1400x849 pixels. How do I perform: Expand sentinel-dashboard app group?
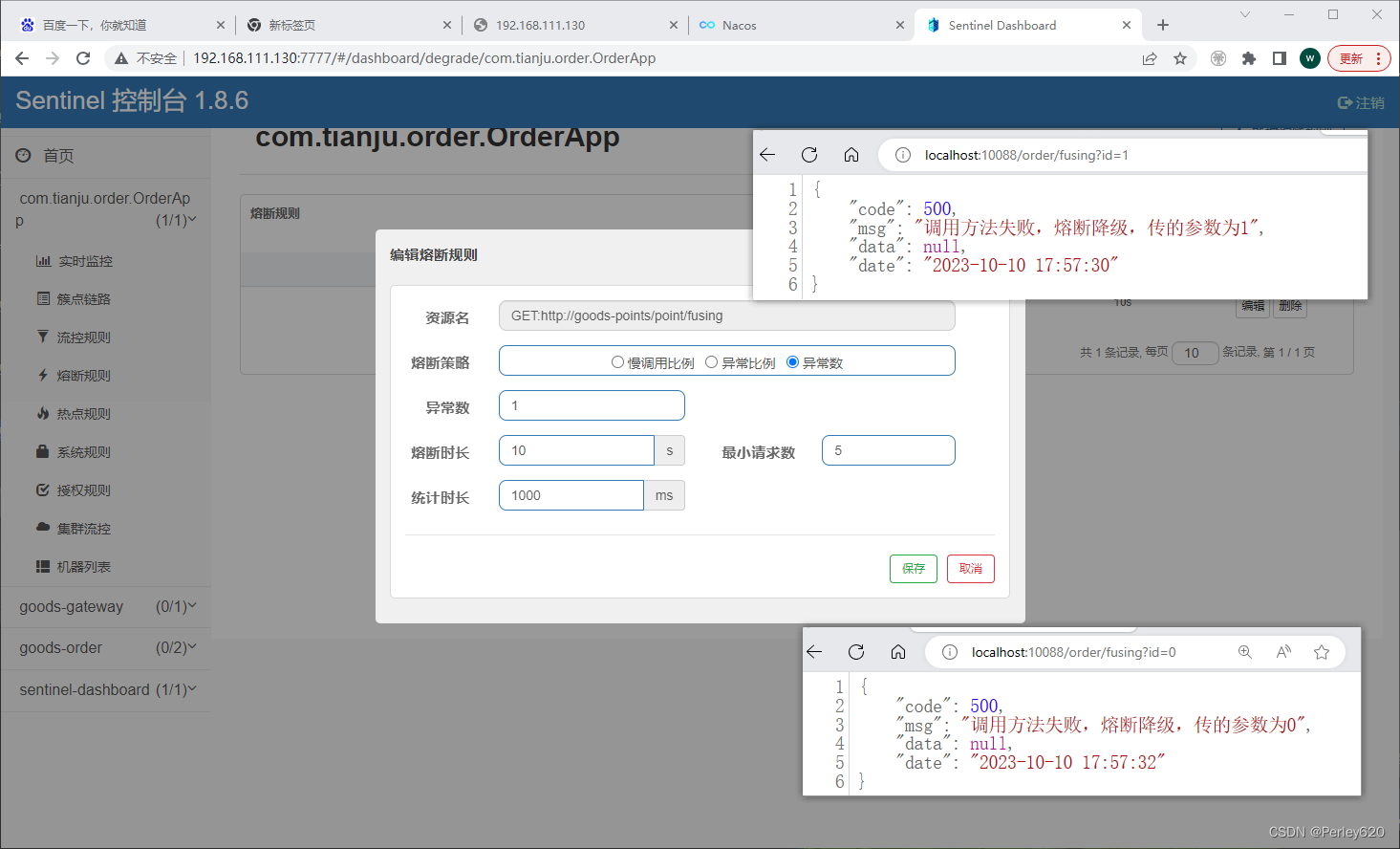[105, 689]
